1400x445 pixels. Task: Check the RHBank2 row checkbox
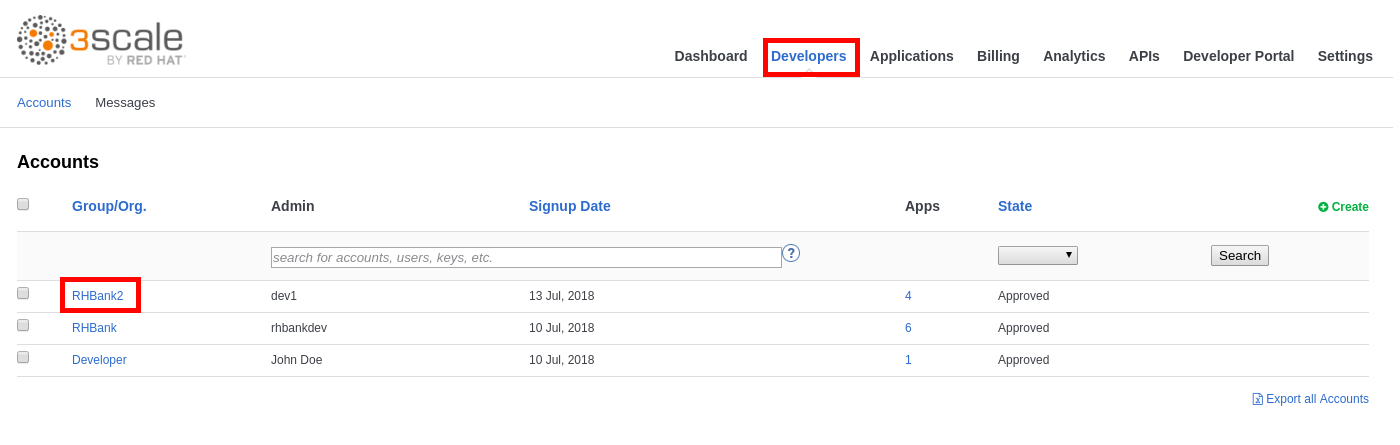(x=23, y=293)
